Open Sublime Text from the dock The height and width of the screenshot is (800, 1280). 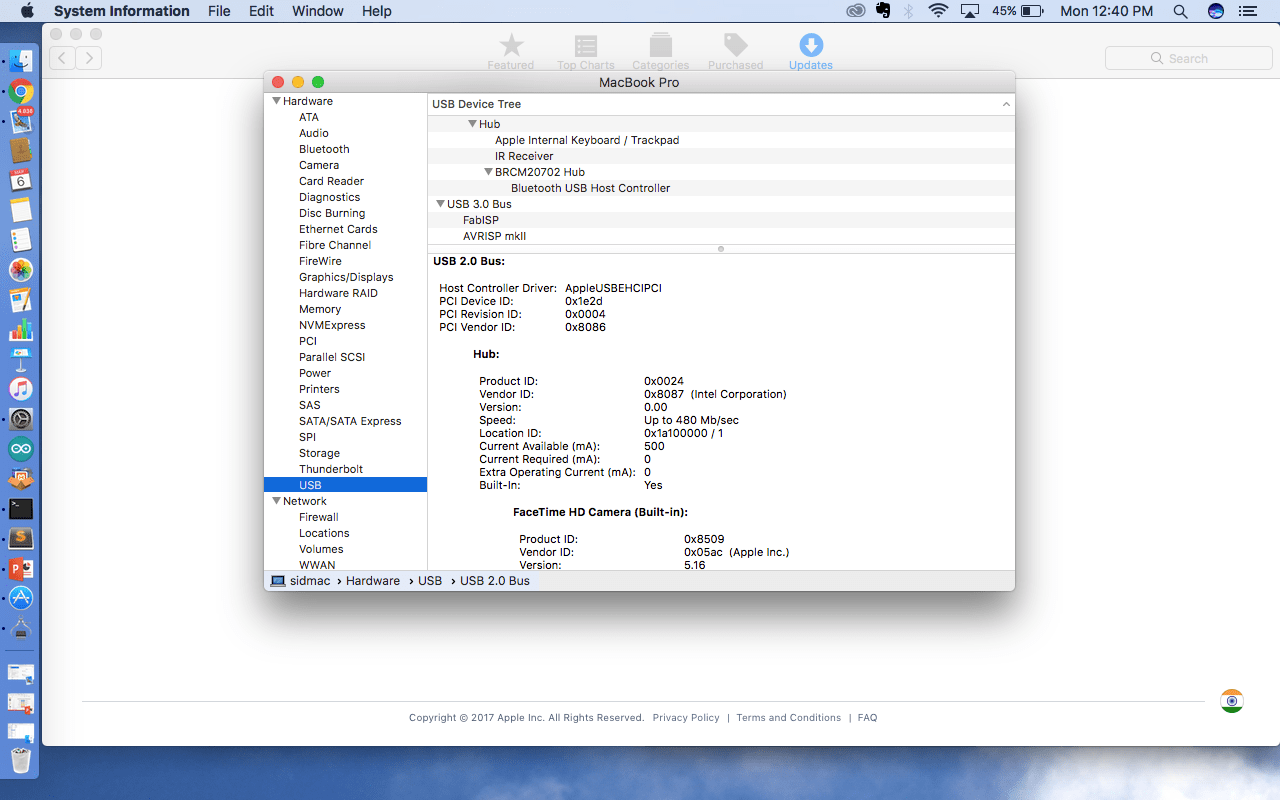tap(21, 538)
